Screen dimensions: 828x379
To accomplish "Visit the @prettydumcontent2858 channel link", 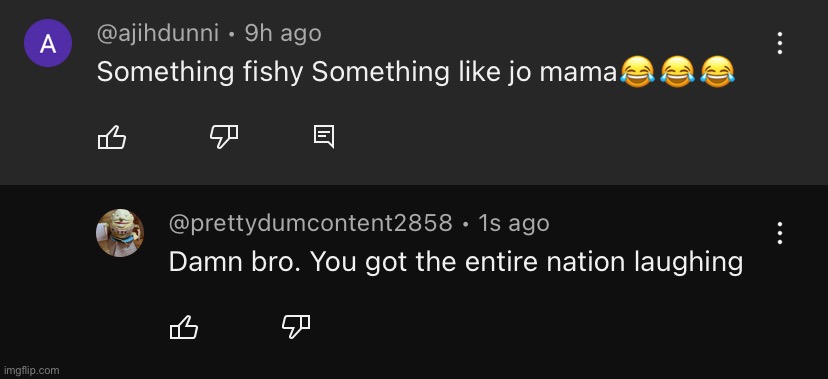I will (x=310, y=223).
